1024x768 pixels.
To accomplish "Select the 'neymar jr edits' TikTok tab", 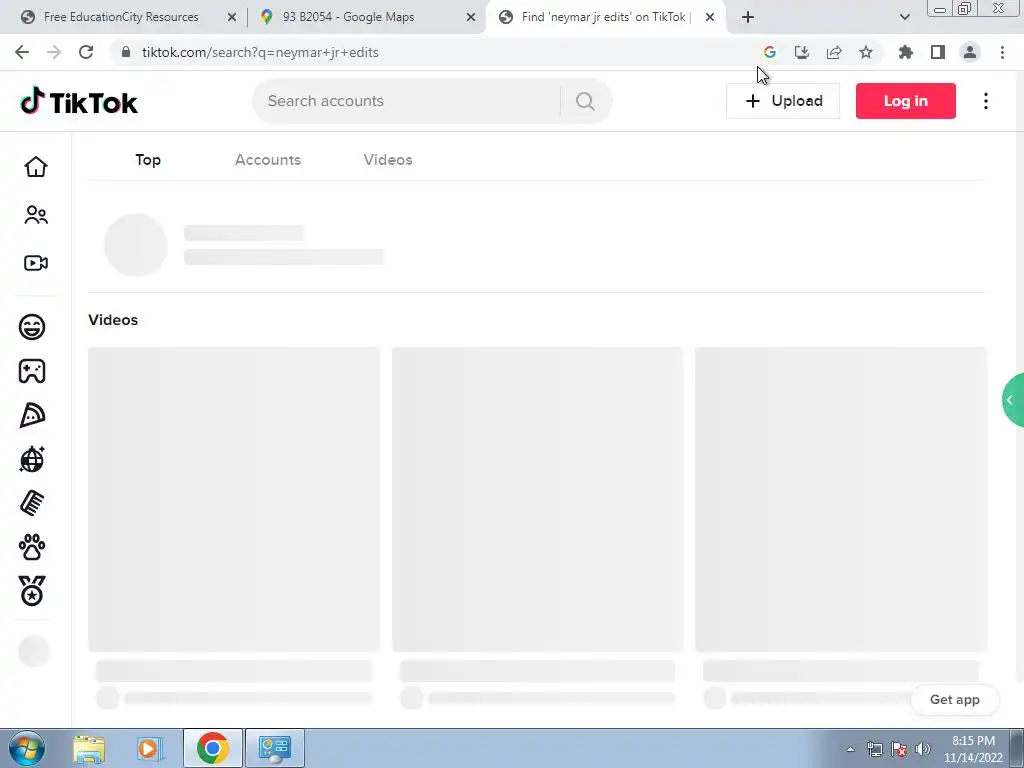I will point(605,17).
